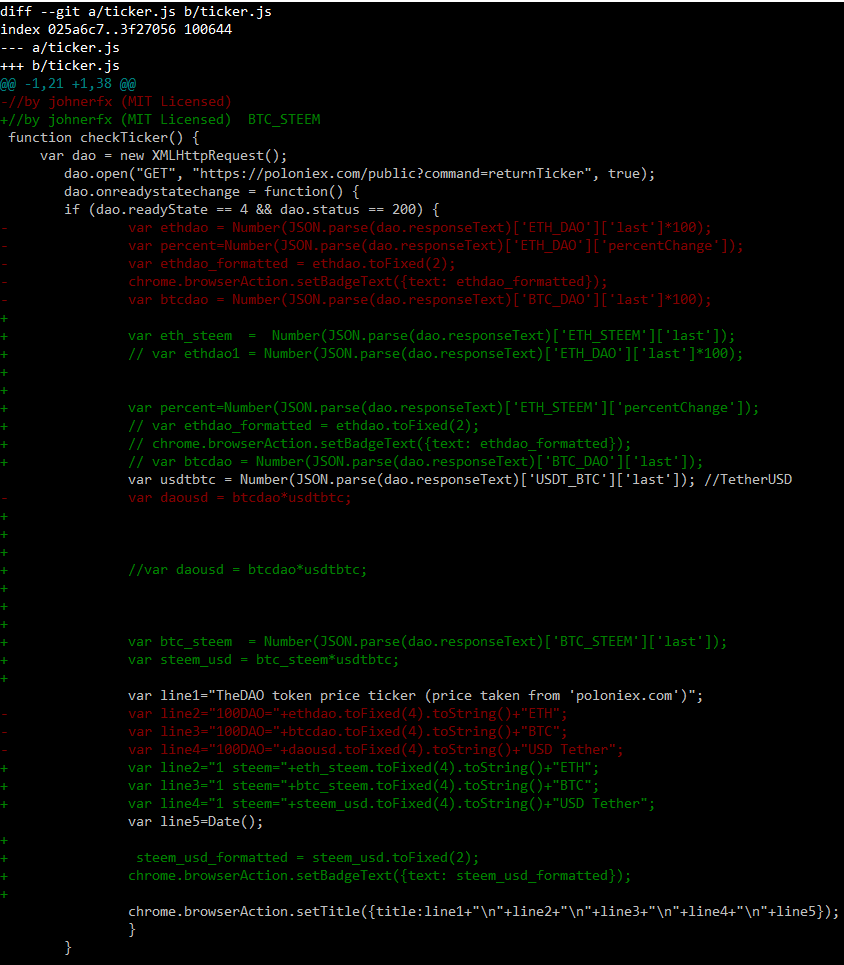Click removed setBadgeText ethdao_formatted line
This screenshot has height=965, width=844.
(368, 281)
